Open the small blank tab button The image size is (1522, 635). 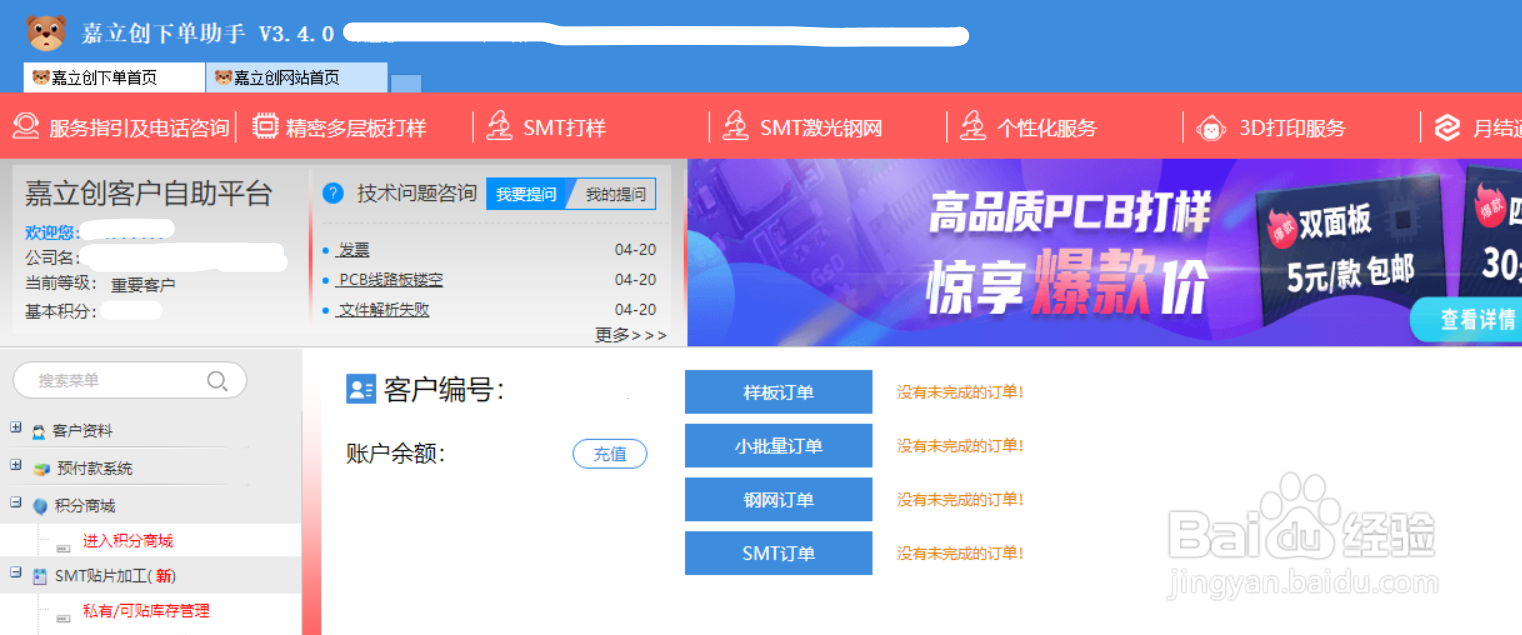(406, 83)
